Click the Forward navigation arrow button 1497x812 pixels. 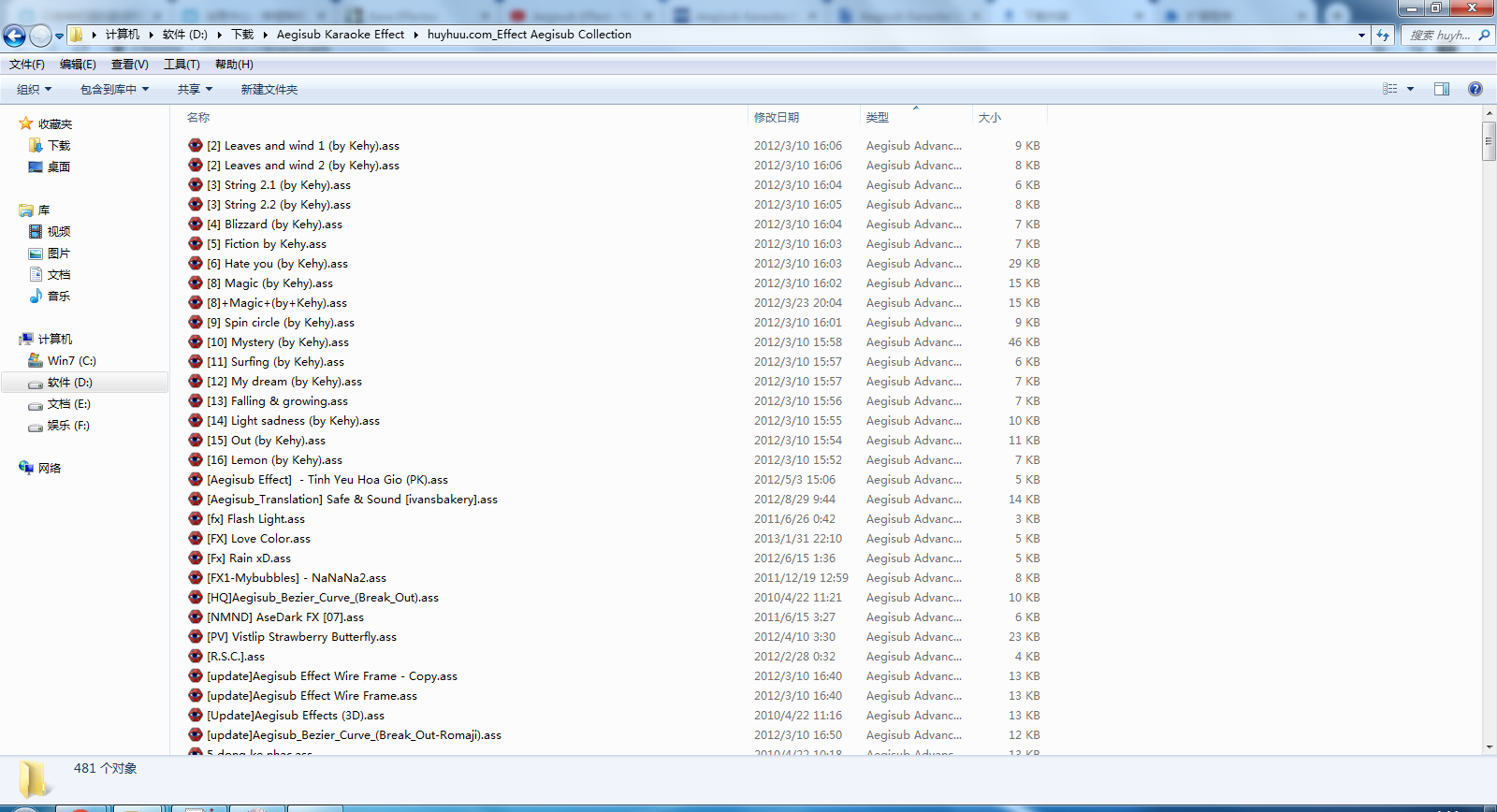(40, 36)
